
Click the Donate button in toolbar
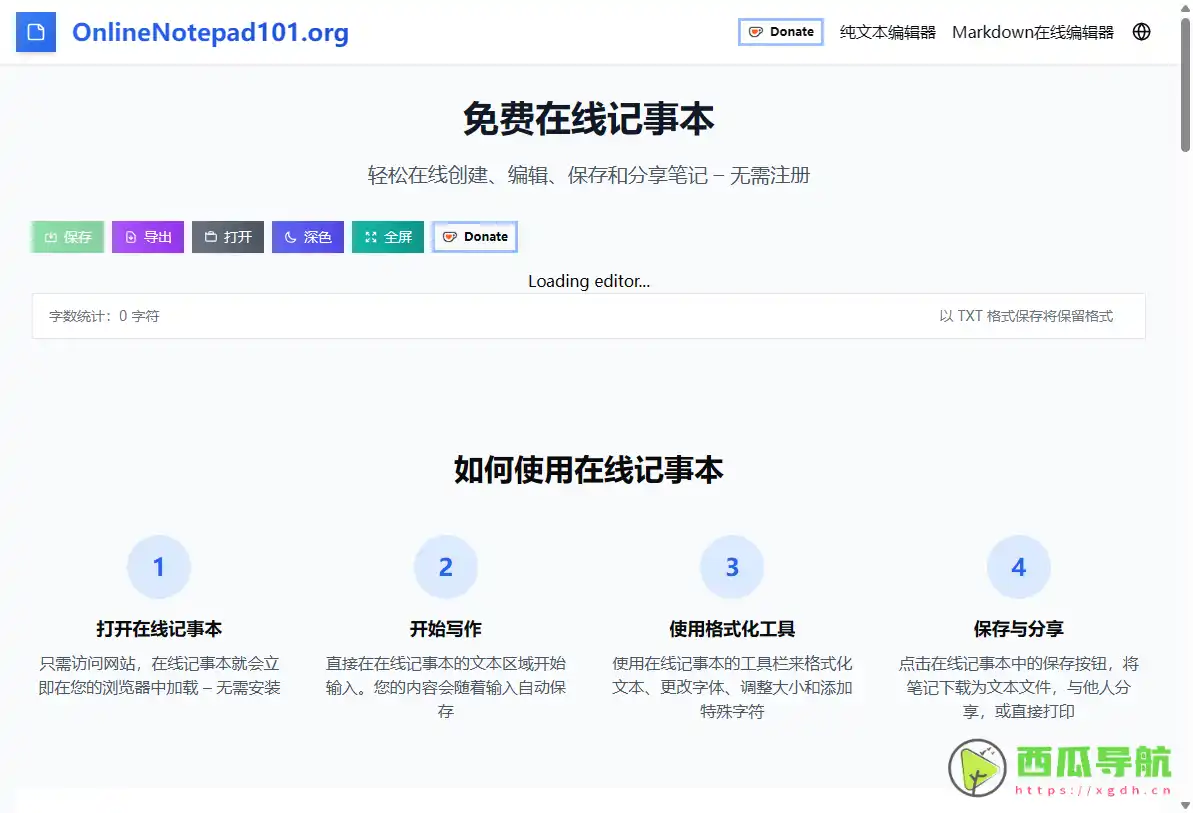point(475,237)
